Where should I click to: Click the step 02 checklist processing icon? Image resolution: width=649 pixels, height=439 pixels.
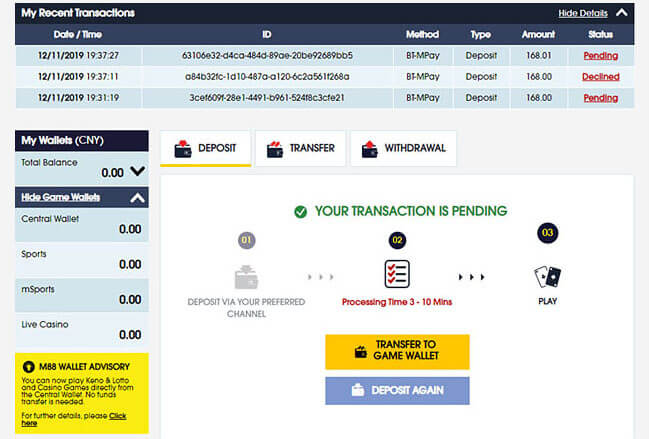click(x=397, y=274)
